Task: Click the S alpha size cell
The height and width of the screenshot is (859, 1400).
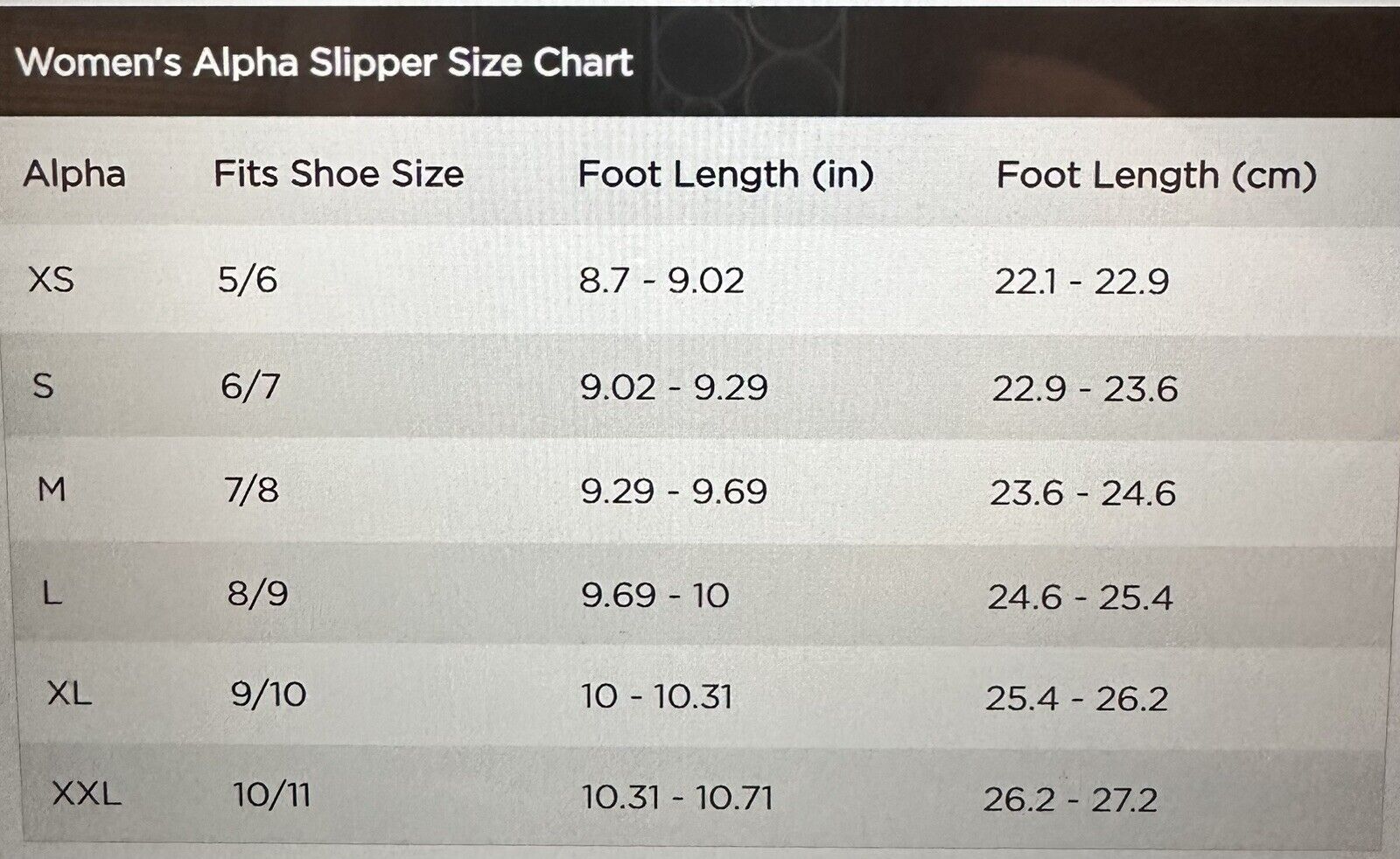Action: tap(43, 386)
